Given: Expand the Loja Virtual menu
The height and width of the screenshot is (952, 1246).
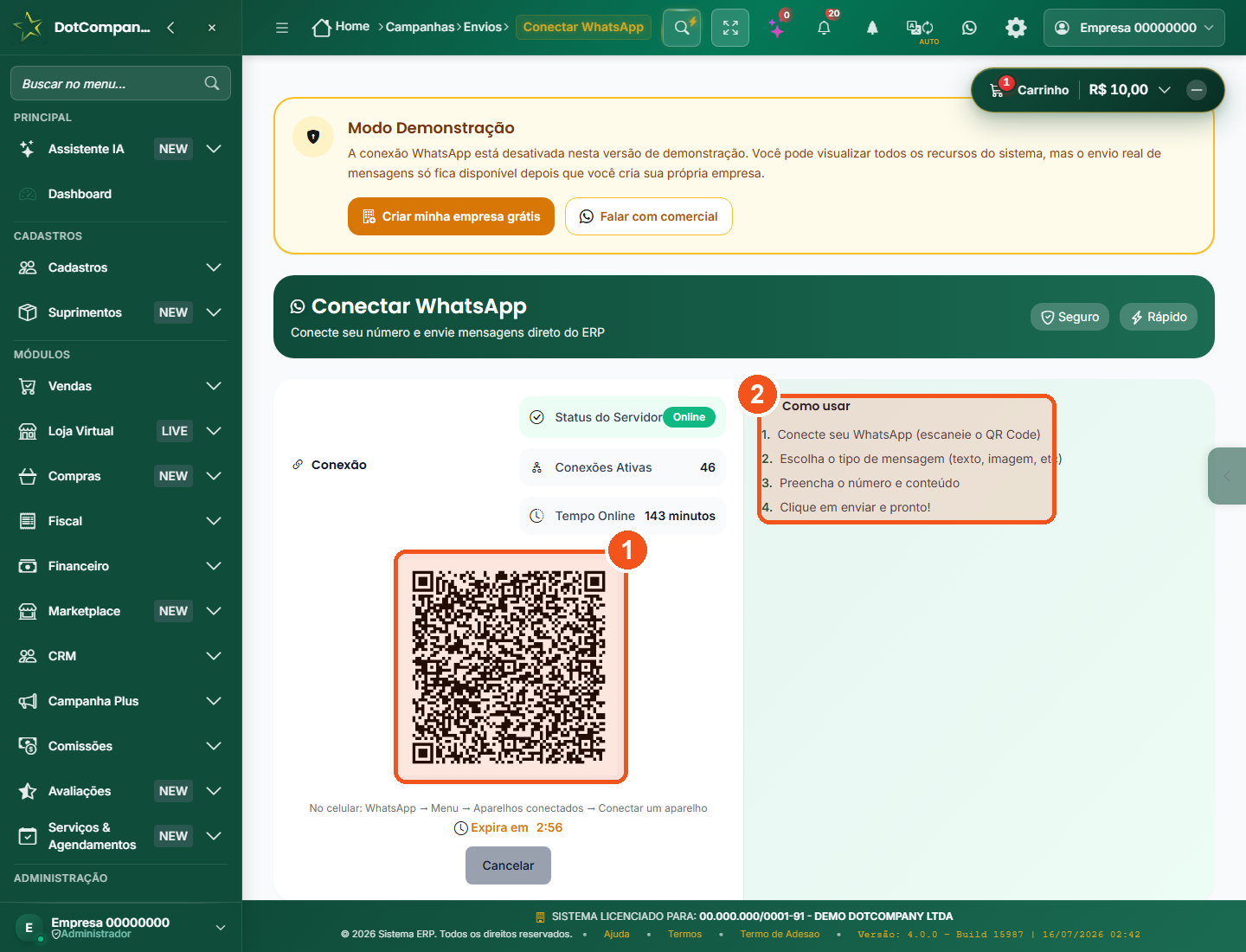Looking at the screenshot, I should 120,431.
